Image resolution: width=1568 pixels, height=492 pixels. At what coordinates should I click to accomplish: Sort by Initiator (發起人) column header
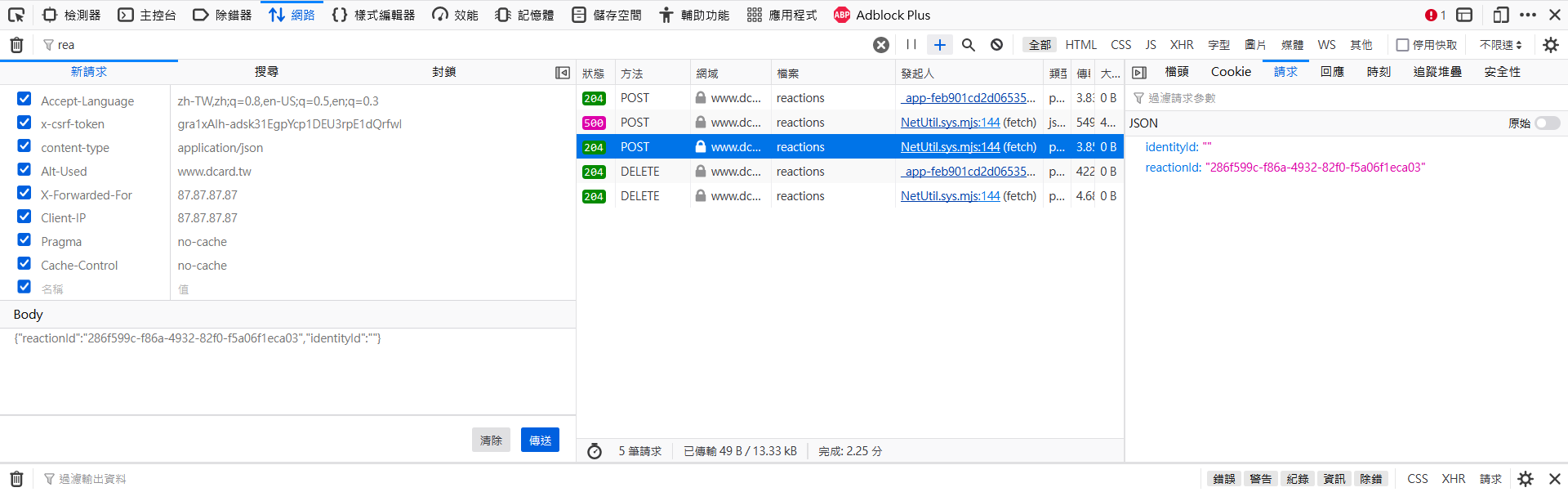pos(969,73)
